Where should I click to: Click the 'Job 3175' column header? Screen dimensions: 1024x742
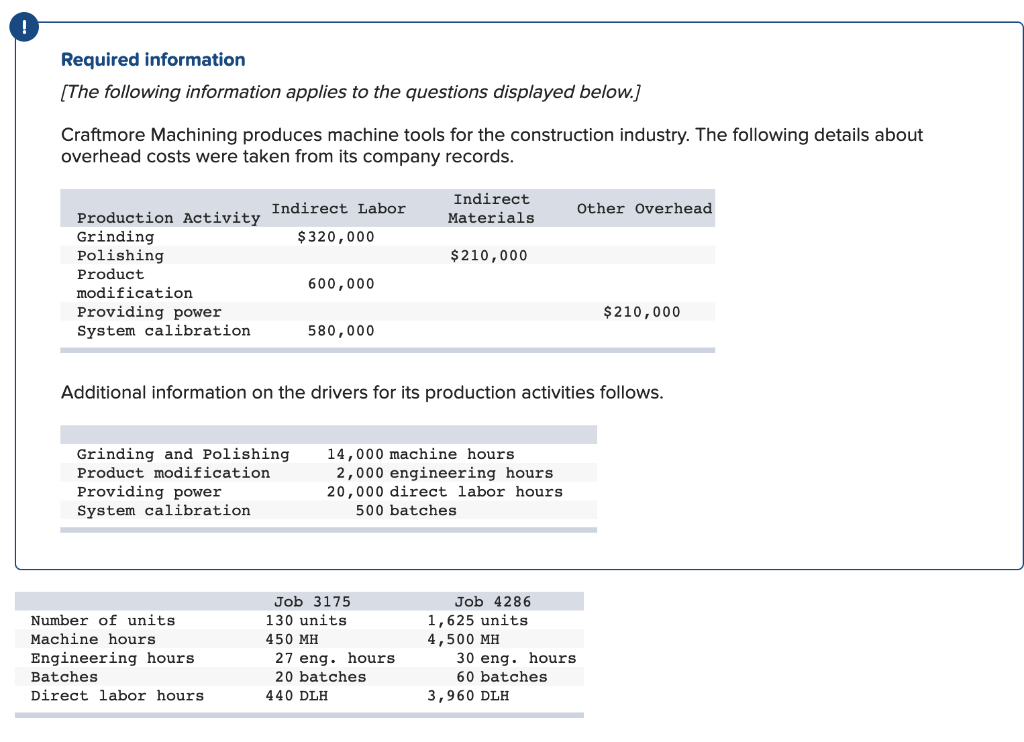click(x=312, y=602)
